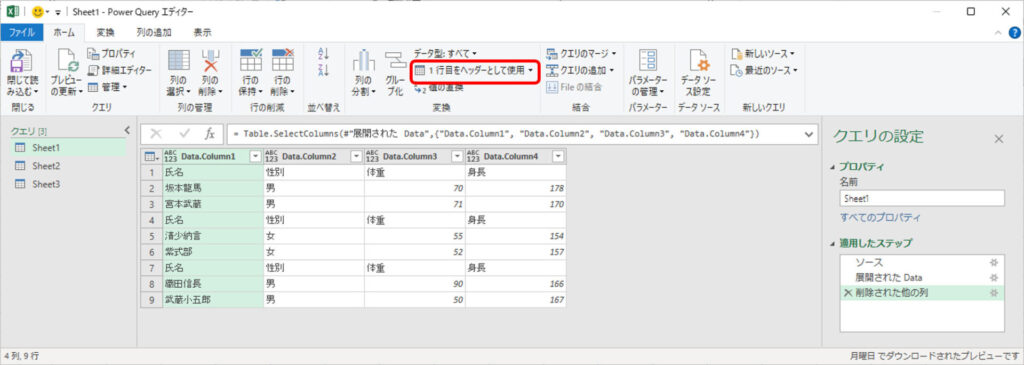Click Data.Column3 data type ABC123 icon

click(372, 156)
